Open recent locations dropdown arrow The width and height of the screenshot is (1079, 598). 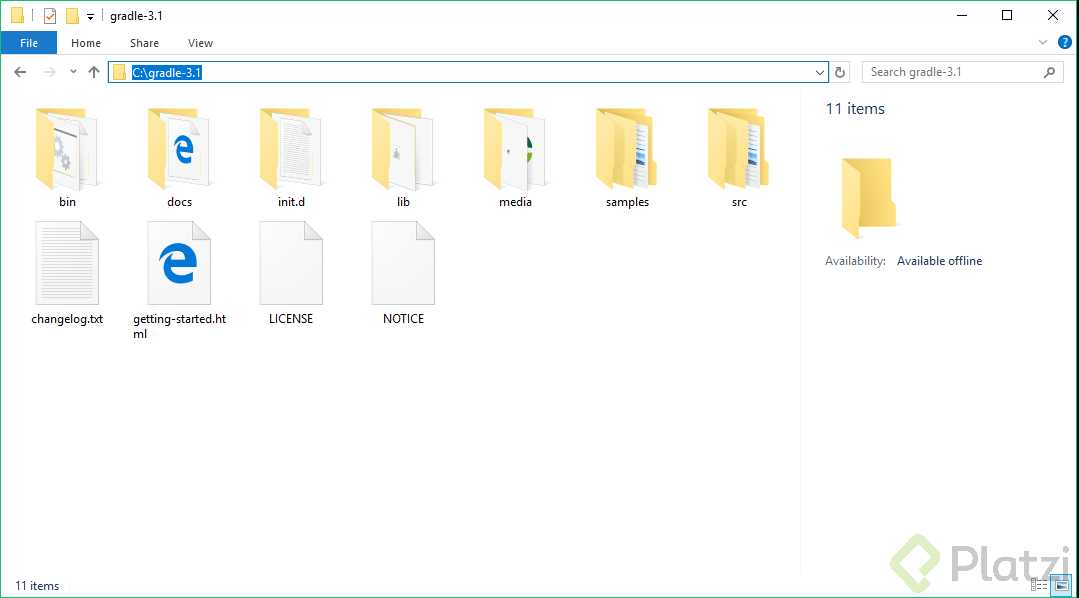[73, 72]
